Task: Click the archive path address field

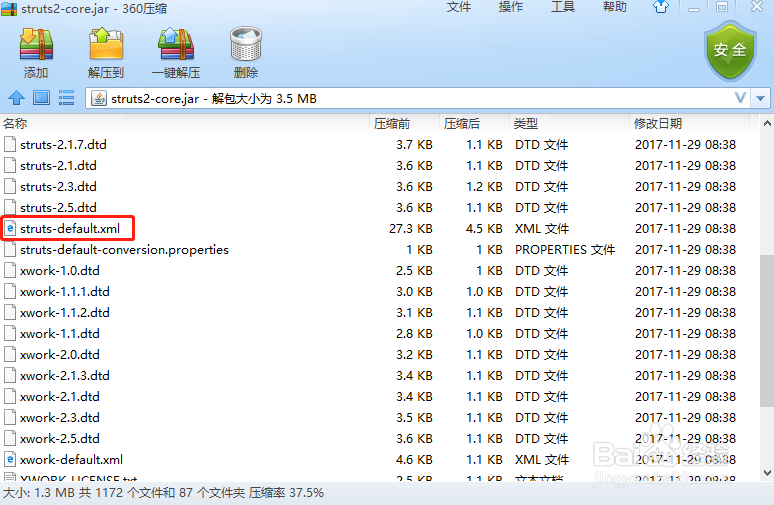Action: 418,98
